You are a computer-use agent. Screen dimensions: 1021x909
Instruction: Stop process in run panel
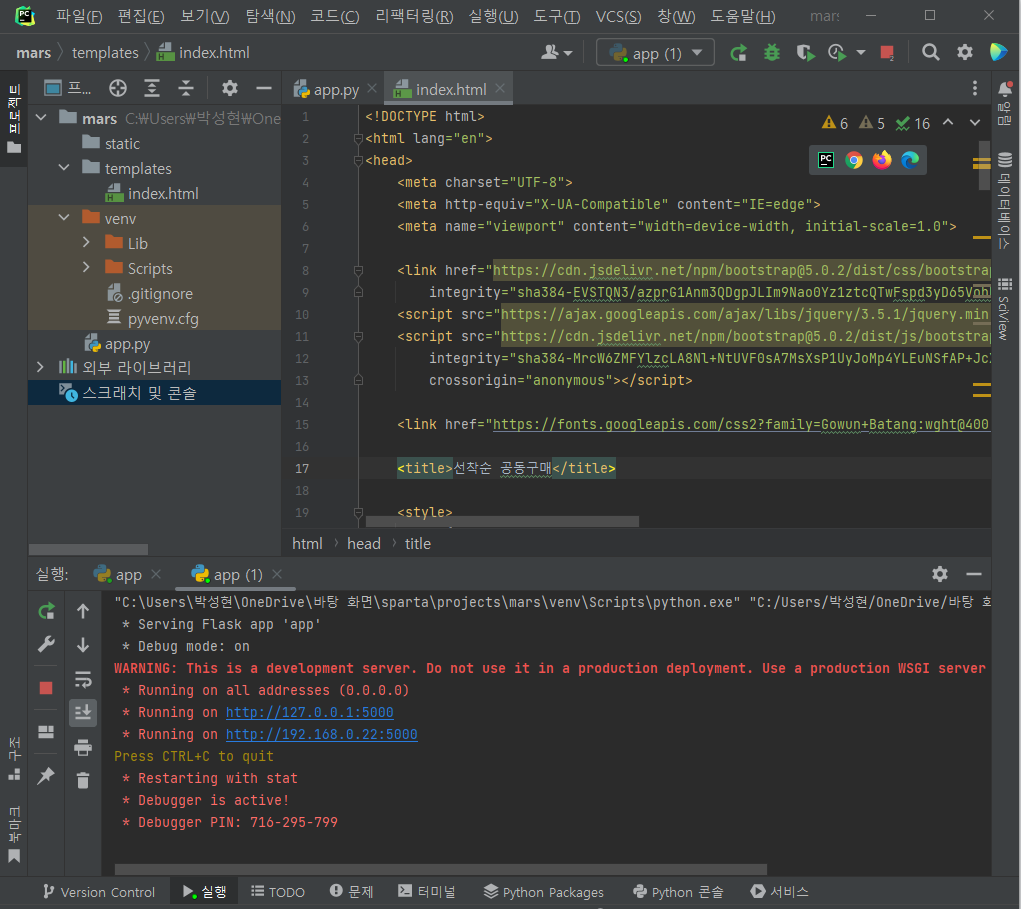point(46,688)
